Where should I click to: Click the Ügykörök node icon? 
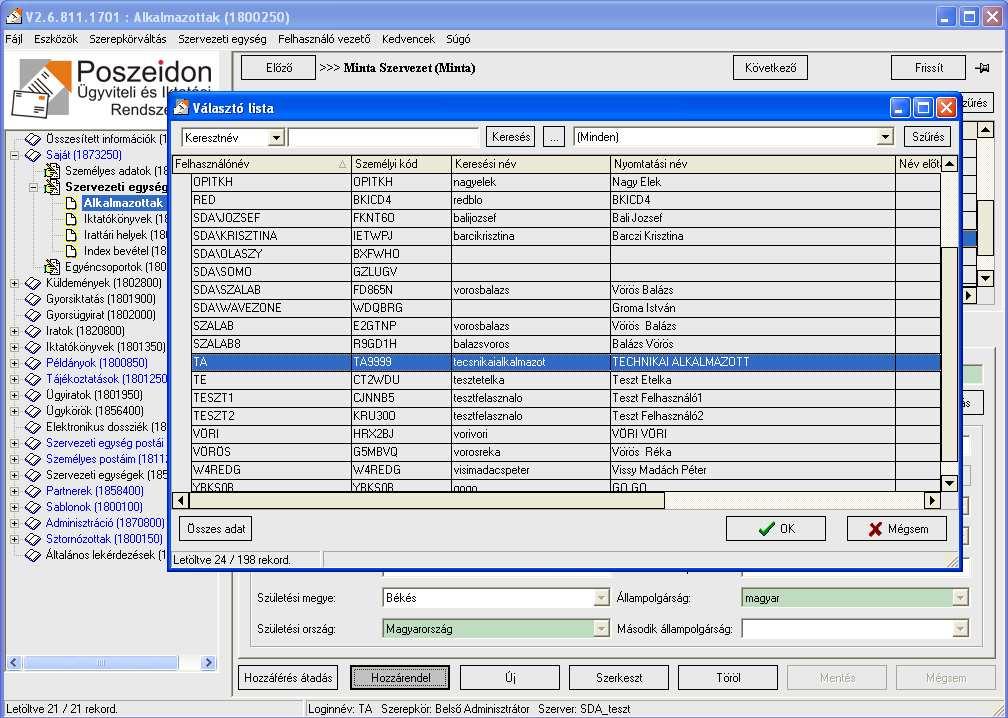pos(33,411)
